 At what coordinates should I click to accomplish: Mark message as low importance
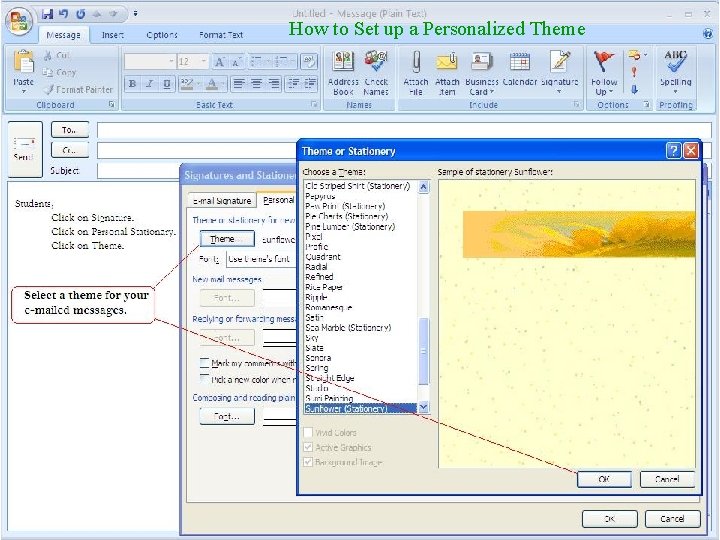(x=634, y=89)
